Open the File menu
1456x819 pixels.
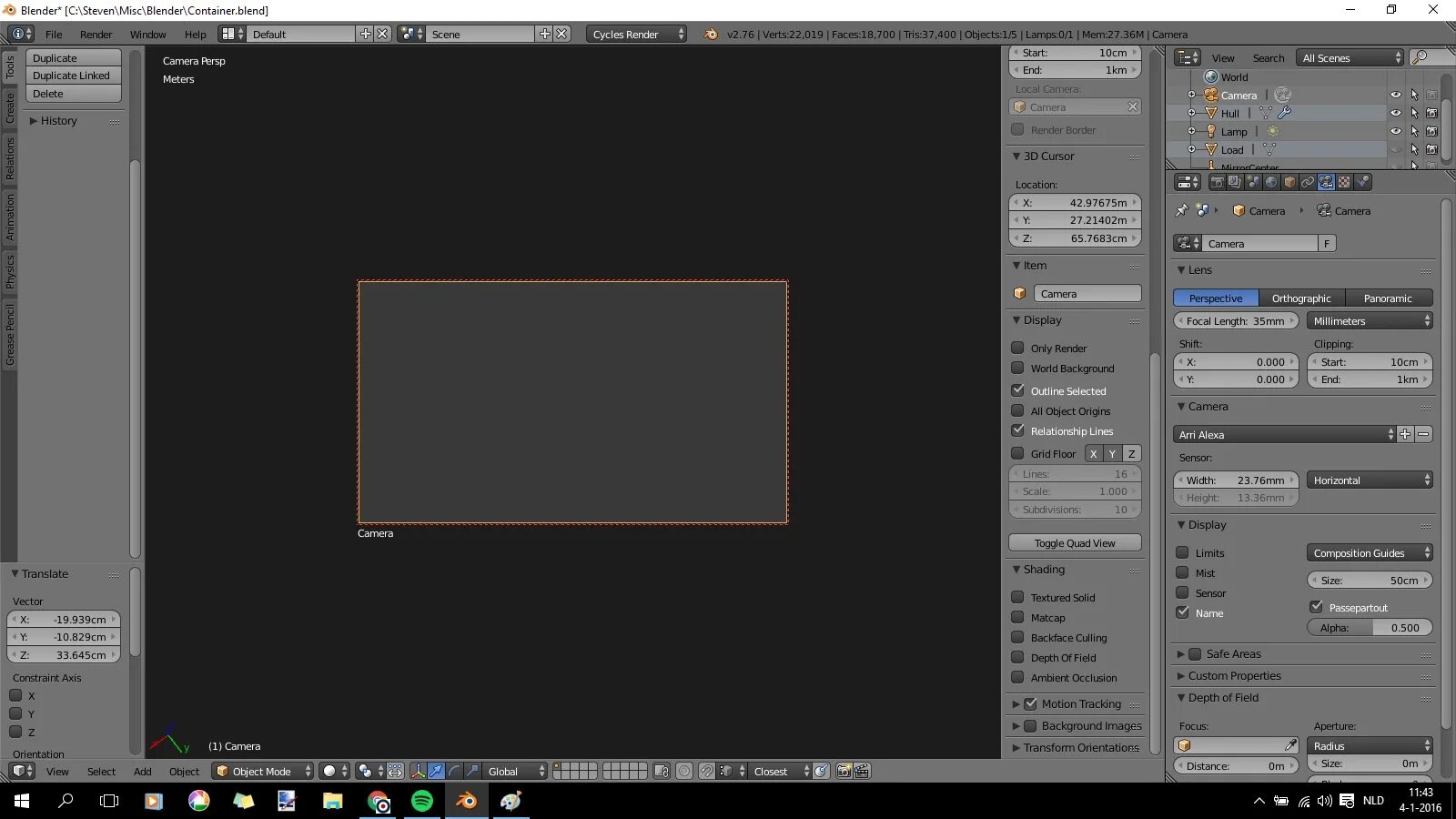tap(53, 34)
